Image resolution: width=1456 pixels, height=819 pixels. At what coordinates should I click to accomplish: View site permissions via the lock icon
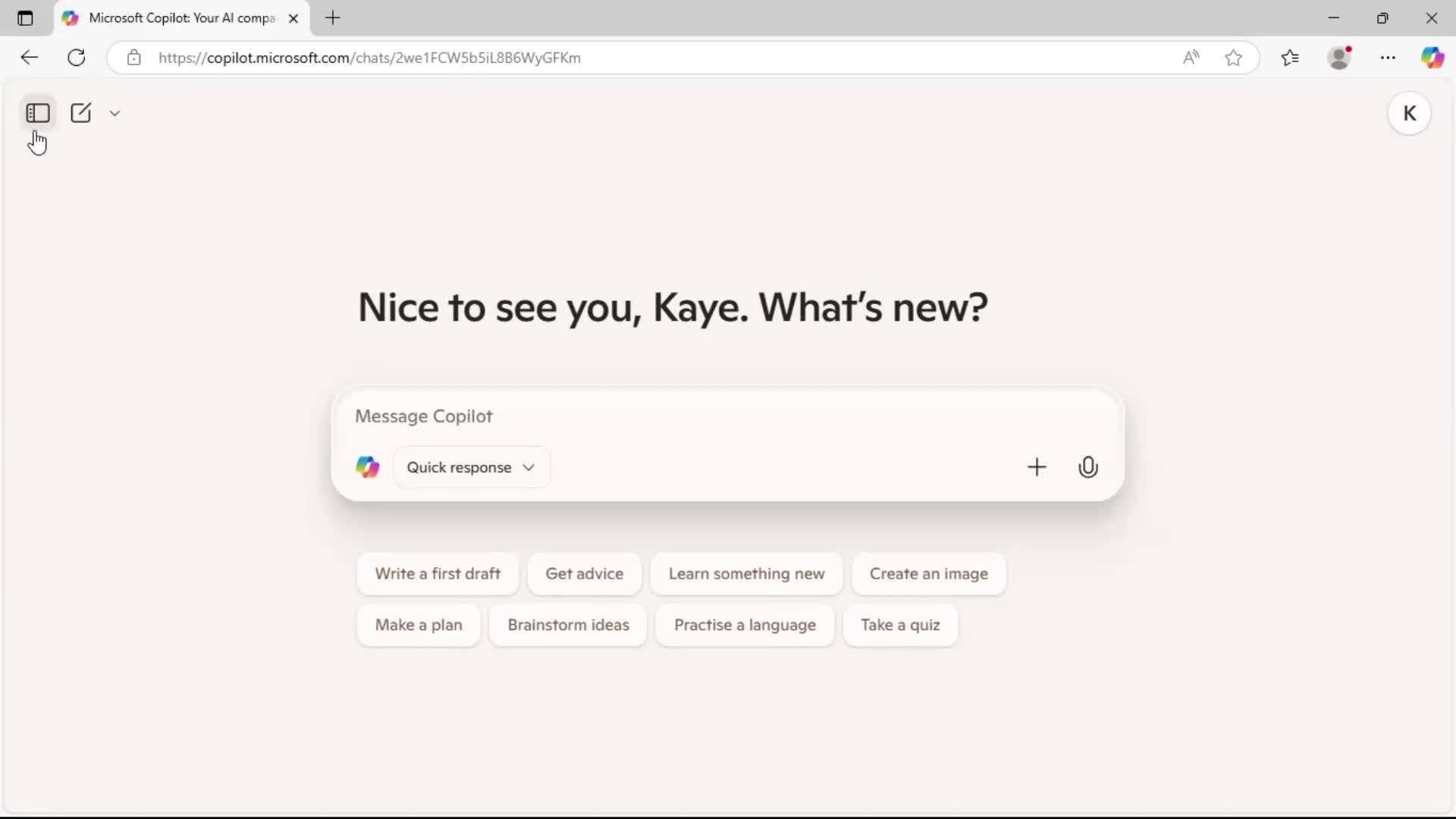[133, 57]
